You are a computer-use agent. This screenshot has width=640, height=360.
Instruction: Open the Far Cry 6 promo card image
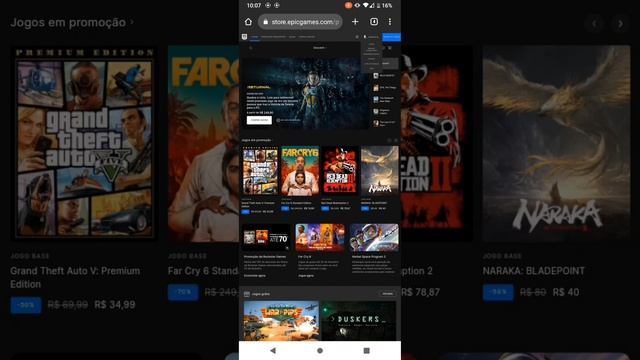[x=320, y=237]
